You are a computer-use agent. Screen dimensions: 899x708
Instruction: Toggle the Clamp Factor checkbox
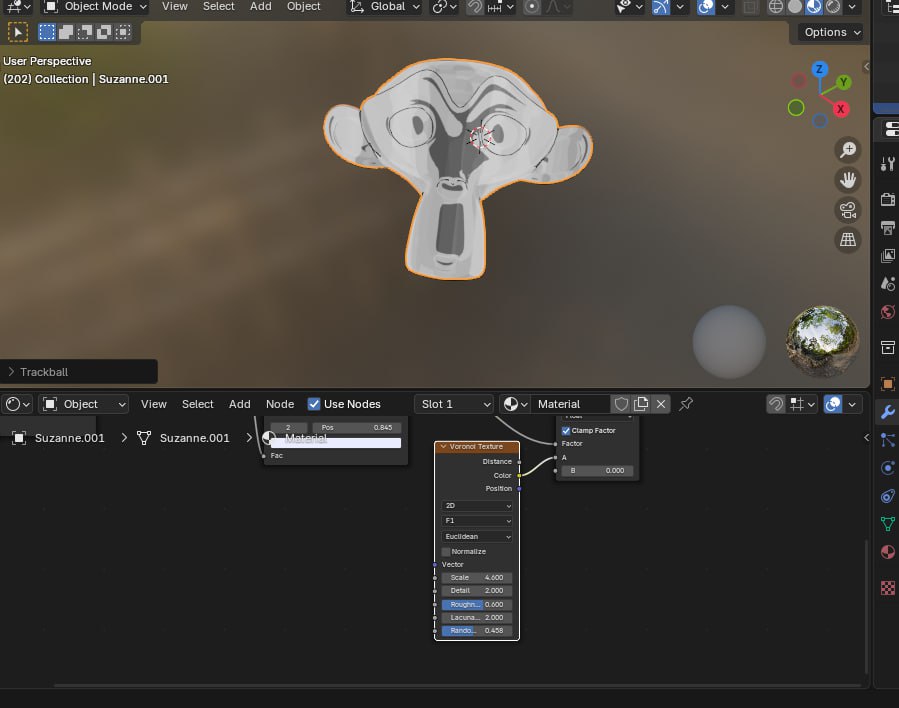point(566,431)
